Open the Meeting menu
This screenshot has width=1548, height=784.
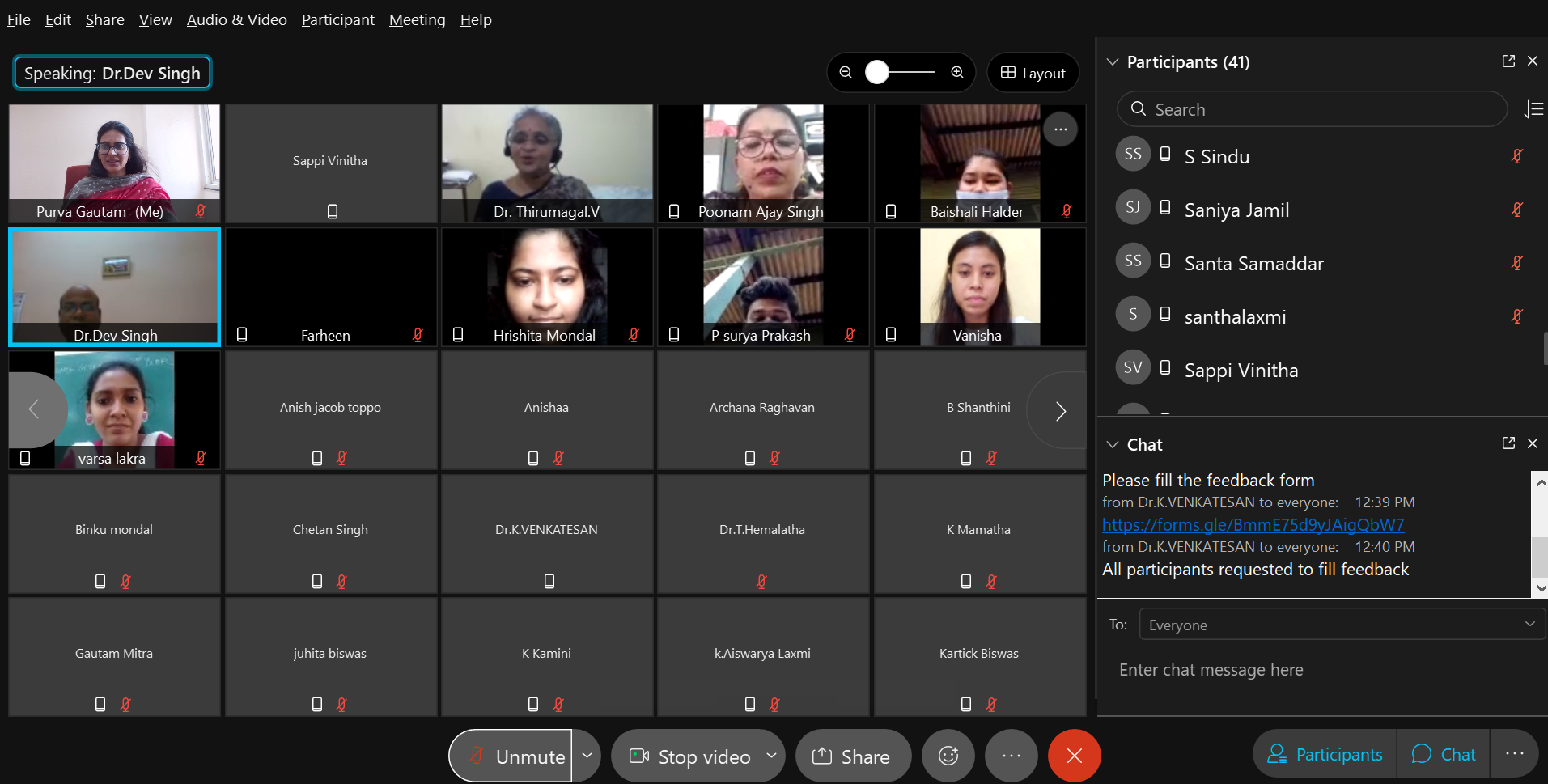coord(417,19)
